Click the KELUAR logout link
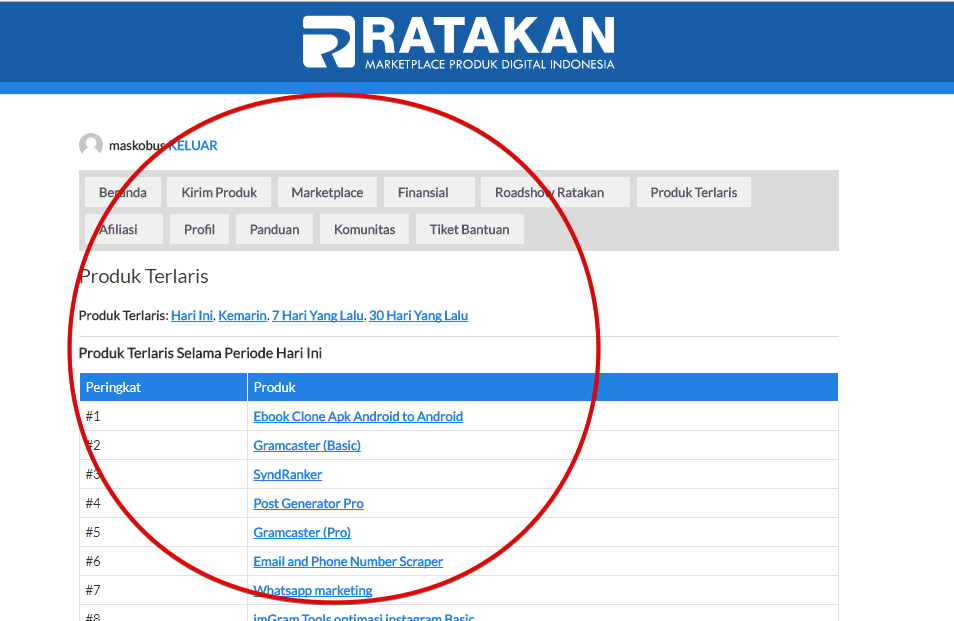954x621 pixels. click(193, 145)
